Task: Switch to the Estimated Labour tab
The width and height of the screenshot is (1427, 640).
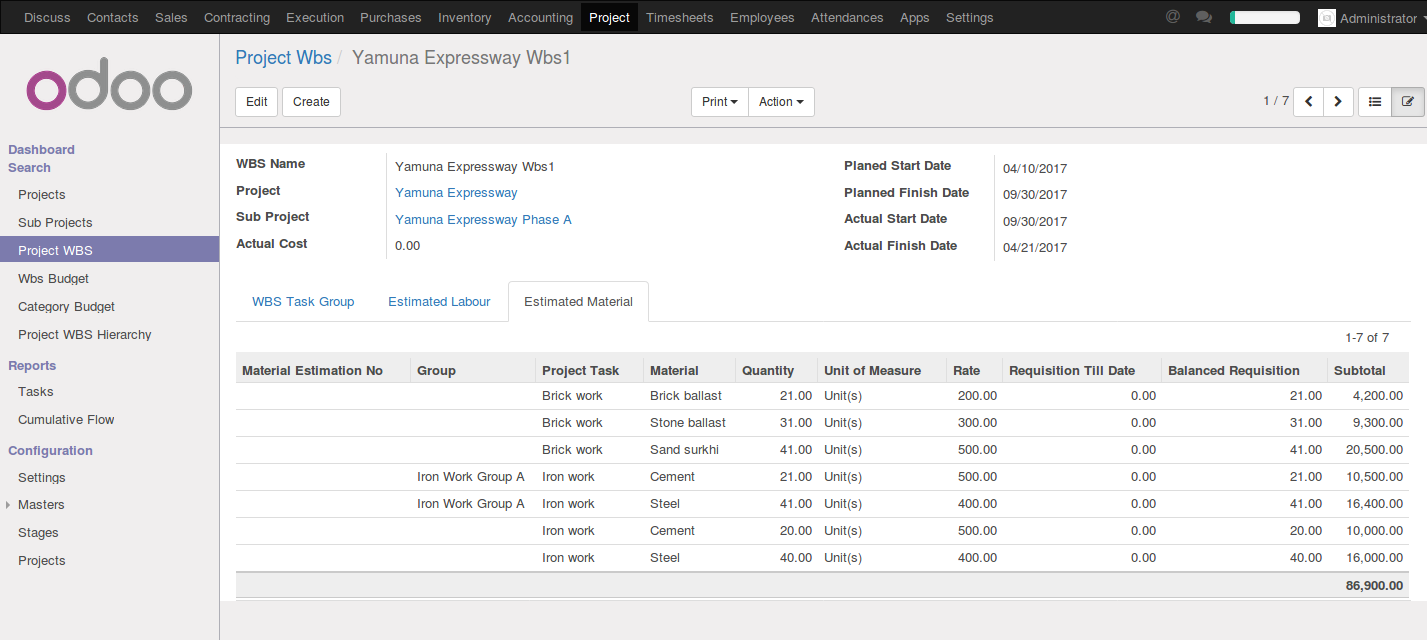Action: (x=439, y=302)
